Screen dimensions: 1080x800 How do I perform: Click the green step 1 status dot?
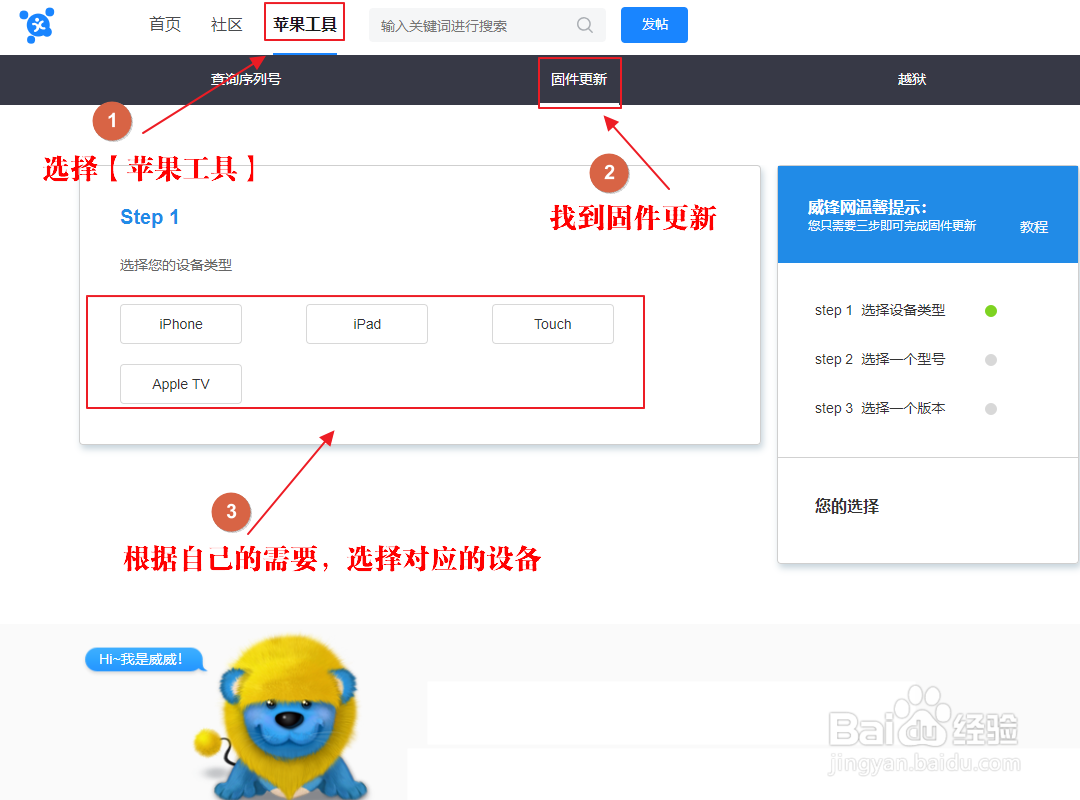coord(991,311)
